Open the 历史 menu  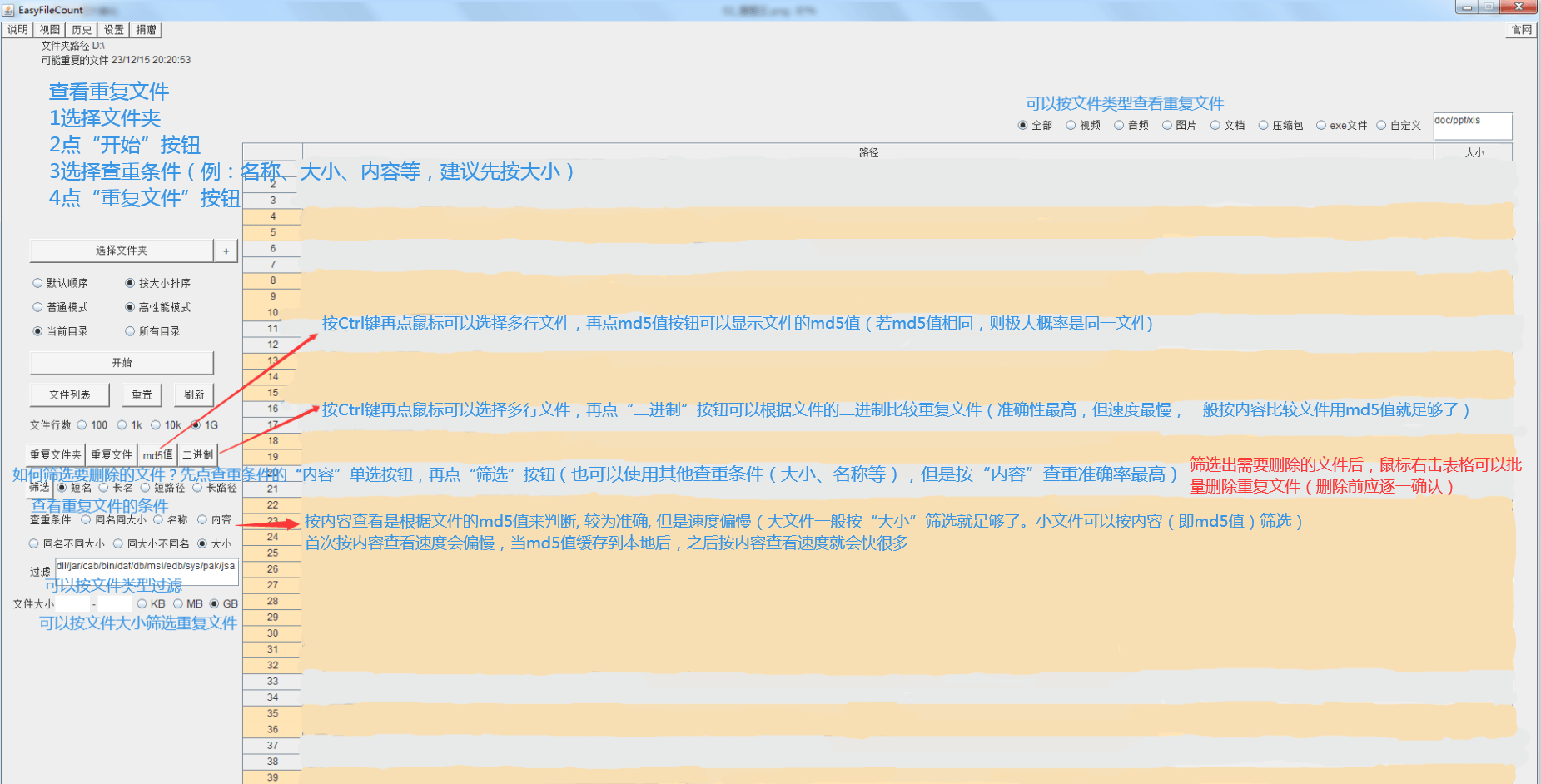coord(82,30)
